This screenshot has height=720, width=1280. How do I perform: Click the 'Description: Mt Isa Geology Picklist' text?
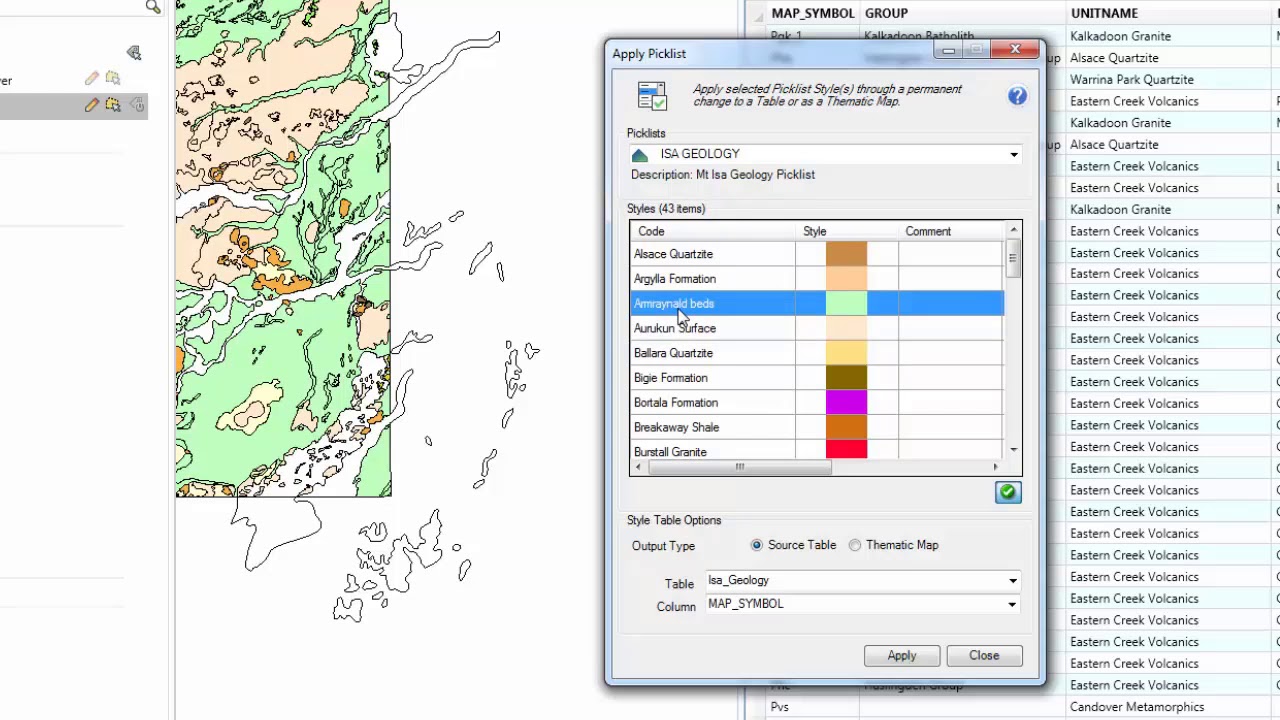point(723,175)
